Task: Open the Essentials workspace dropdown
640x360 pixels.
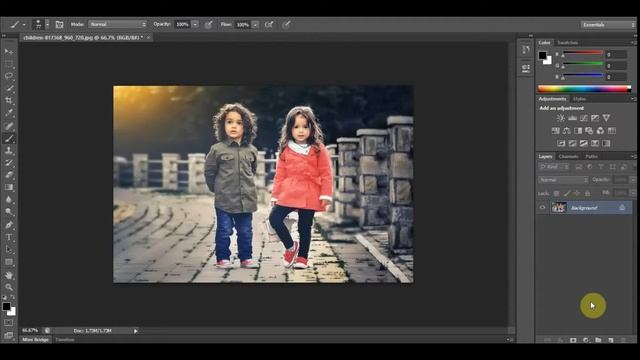Action: [x=608, y=25]
